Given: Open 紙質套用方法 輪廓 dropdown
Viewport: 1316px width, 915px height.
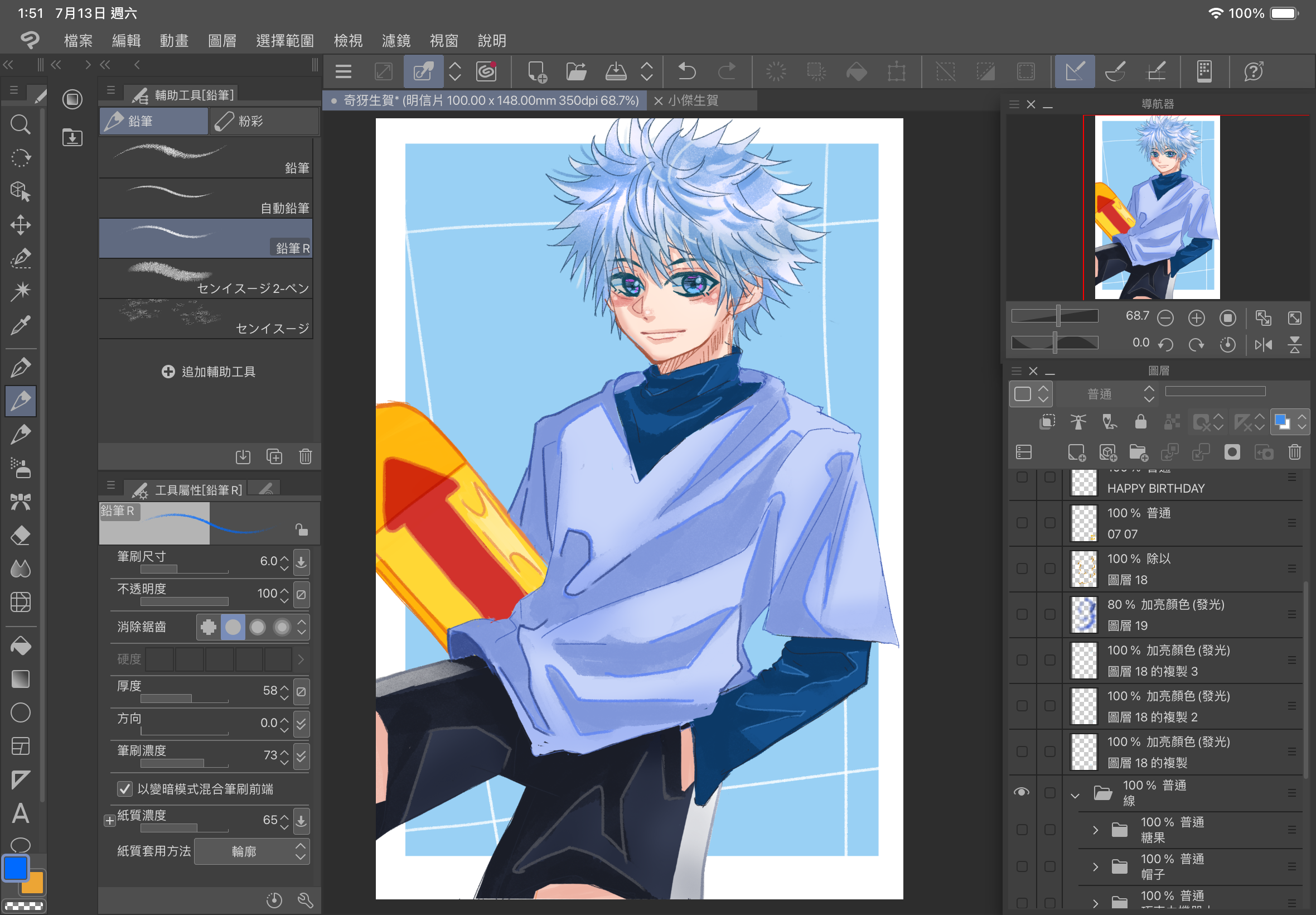Looking at the screenshot, I should [x=251, y=851].
